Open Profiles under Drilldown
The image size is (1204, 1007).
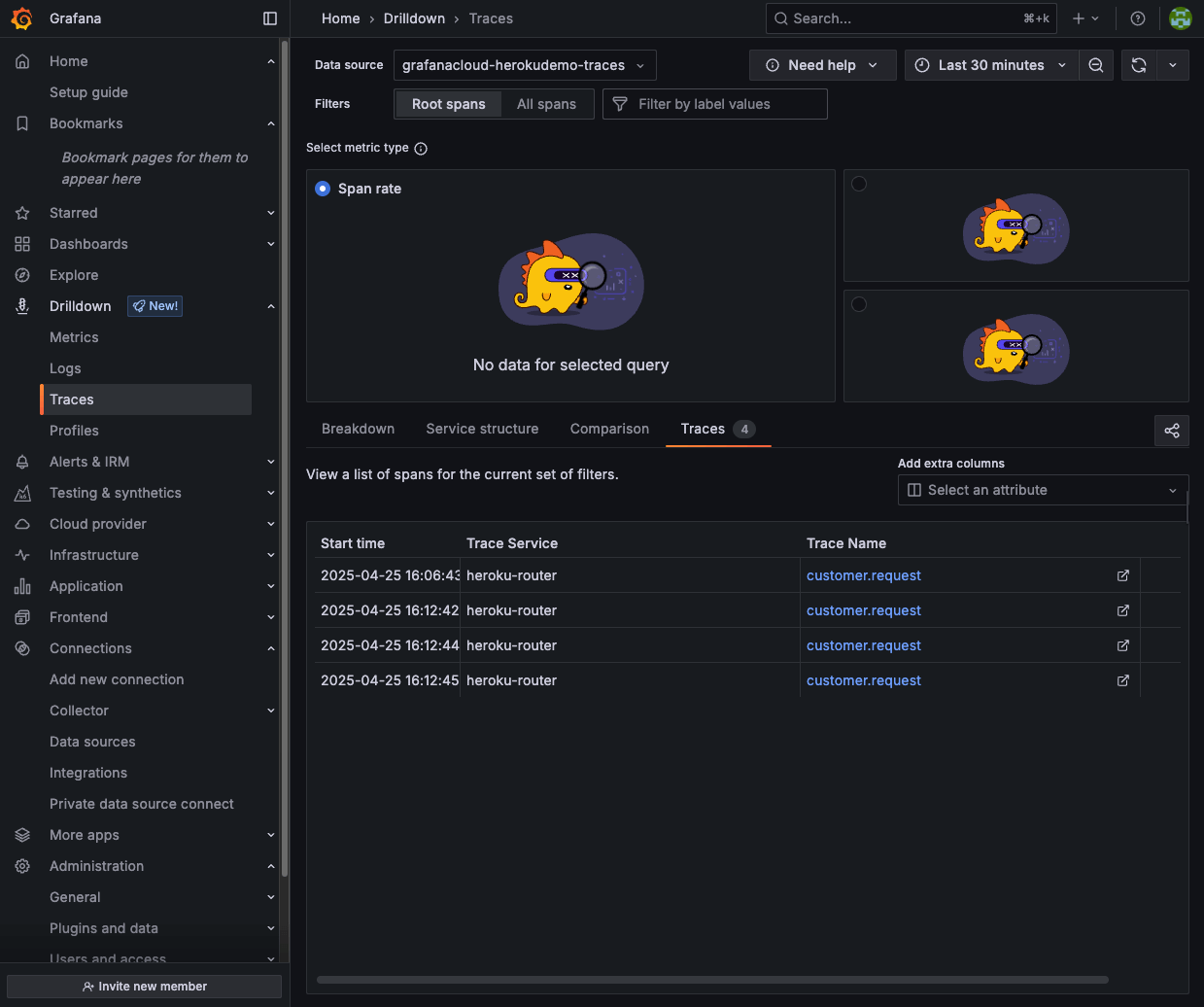(x=74, y=431)
